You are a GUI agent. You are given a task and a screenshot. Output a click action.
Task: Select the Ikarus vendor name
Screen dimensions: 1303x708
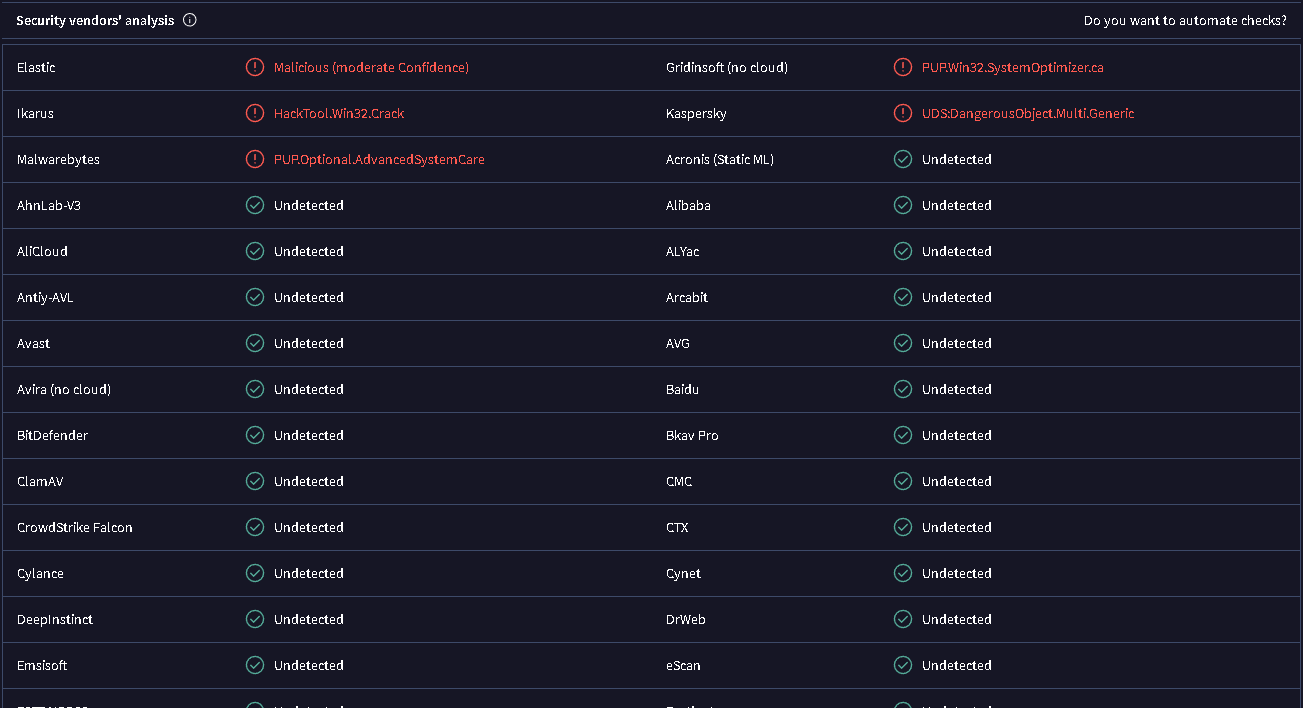(x=35, y=113)
